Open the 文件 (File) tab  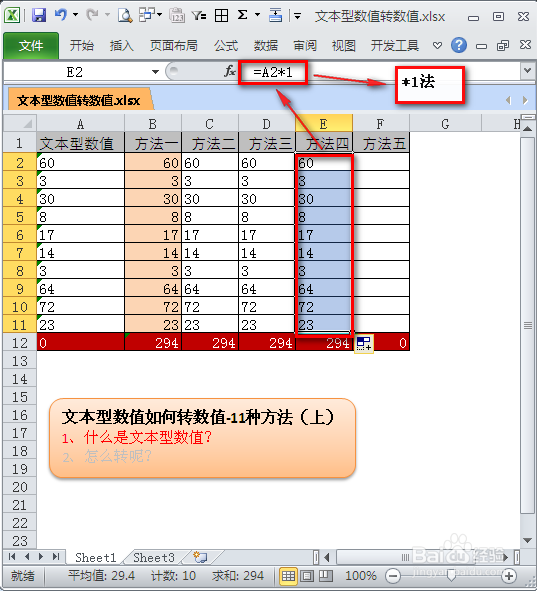[31, 46]
